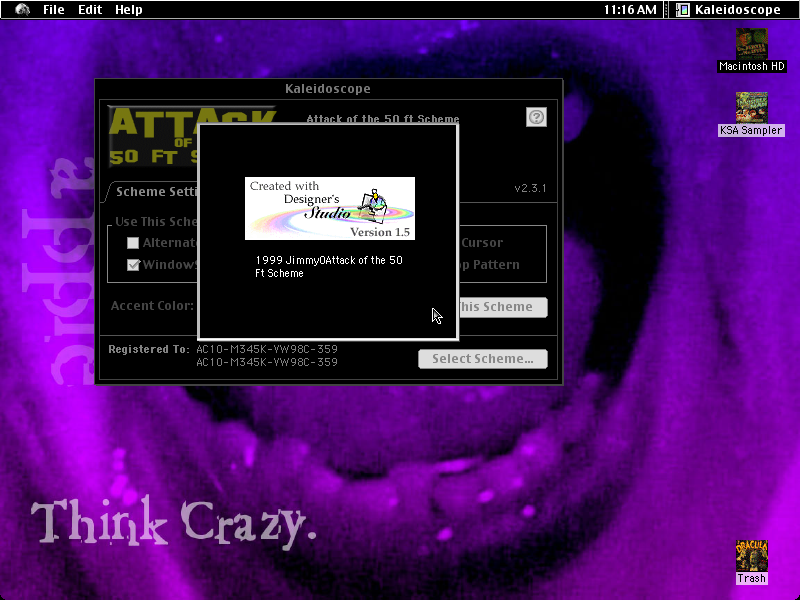Click the 1999 JimmyO credit text
Screen dimensions: 800x600
point(329,266)
